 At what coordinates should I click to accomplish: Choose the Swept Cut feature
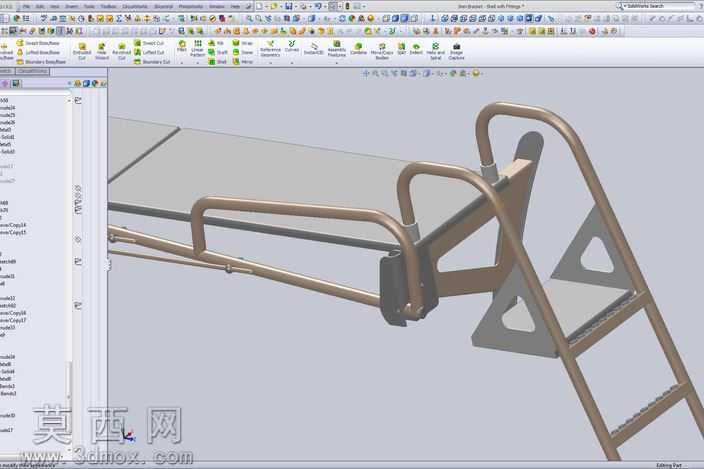pyautogui.click(x=149, y=43)
